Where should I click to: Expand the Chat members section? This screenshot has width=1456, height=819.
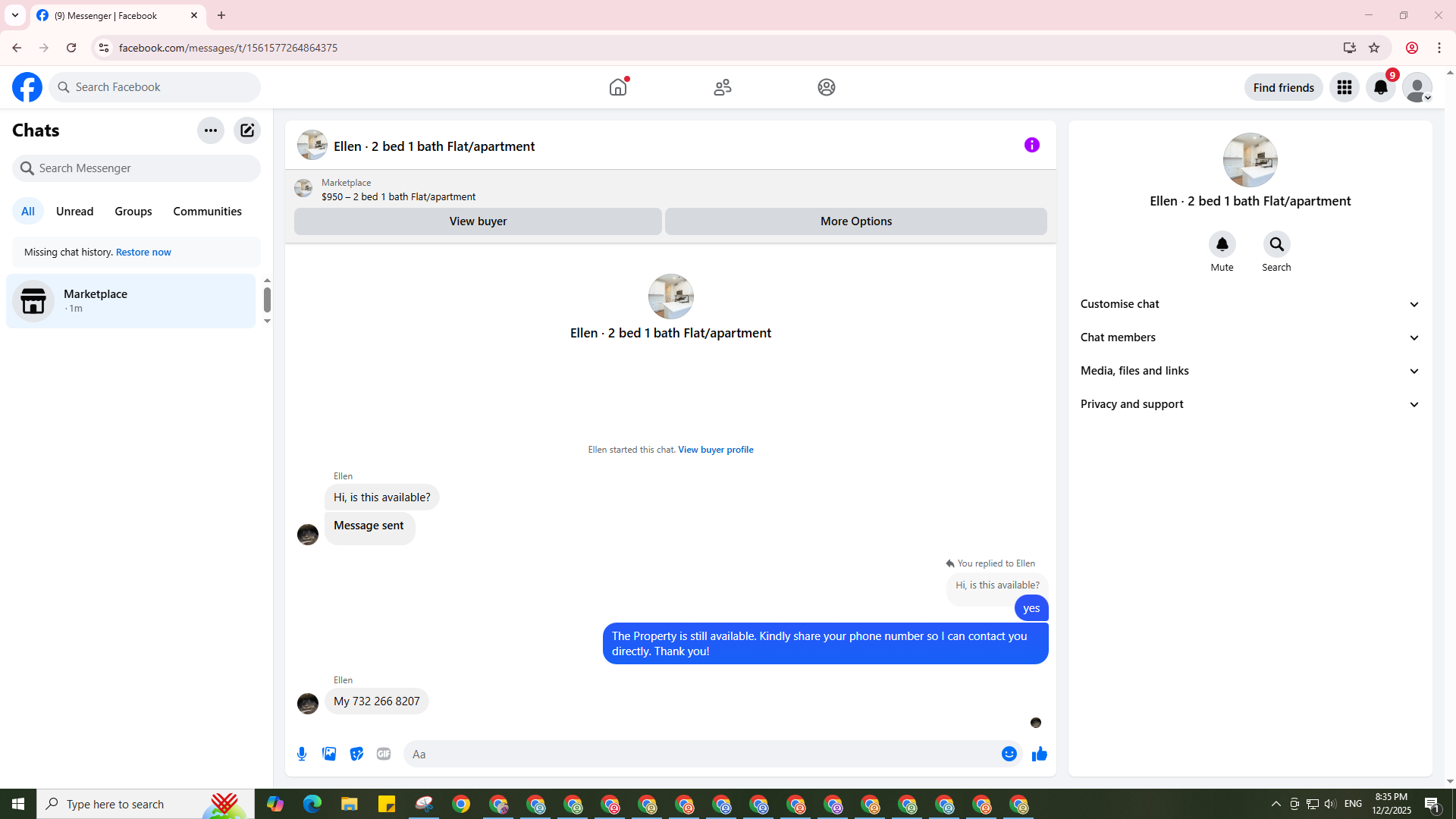(1250, 337)
